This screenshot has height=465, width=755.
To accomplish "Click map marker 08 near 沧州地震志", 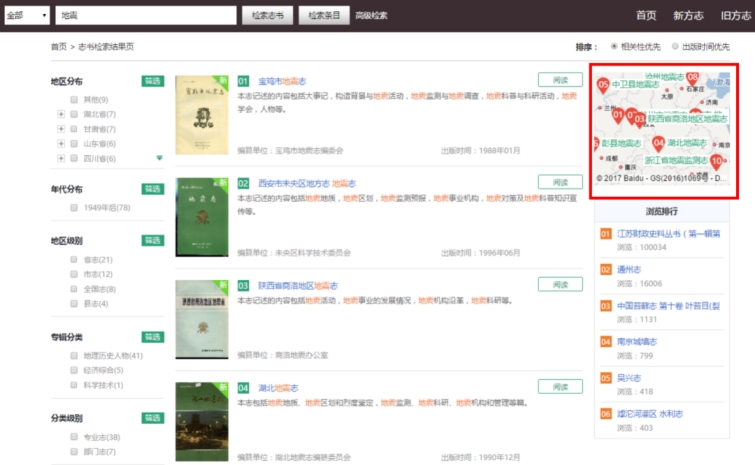I will click(x=692, y=77).
